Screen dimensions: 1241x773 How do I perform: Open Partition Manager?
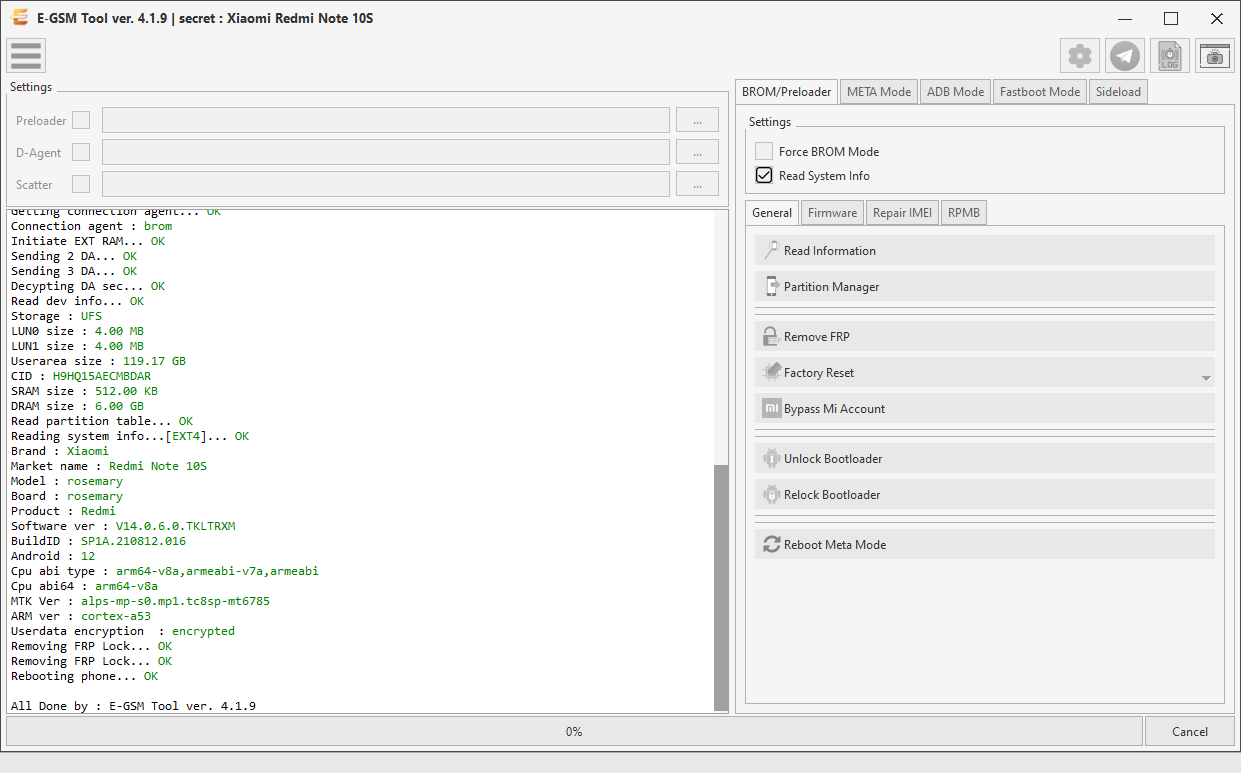tap(985, 287)
